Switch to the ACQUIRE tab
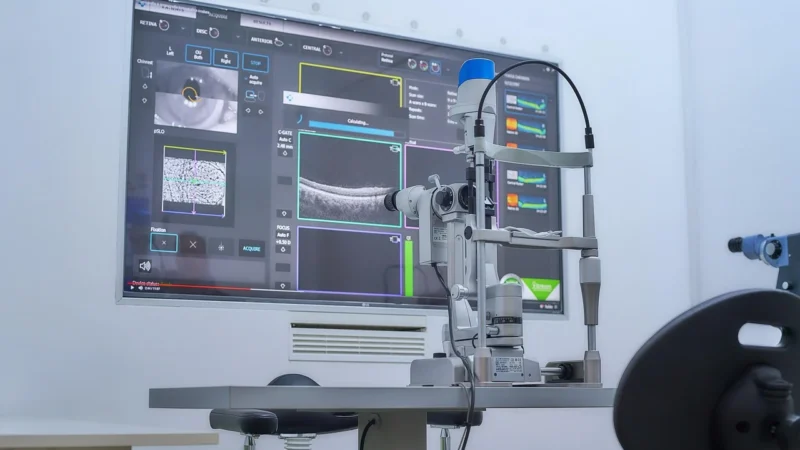The width and height of the screenshot is (800, 450). (218, 15)
